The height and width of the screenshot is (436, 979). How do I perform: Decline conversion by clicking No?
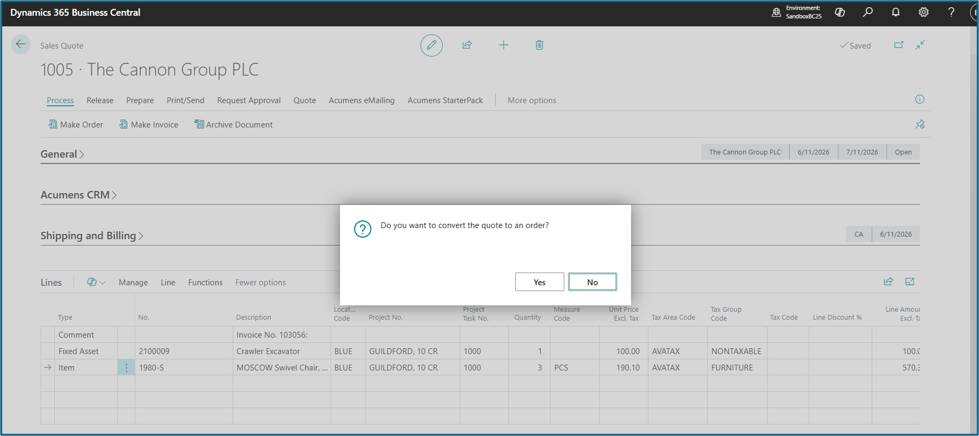click(593, 282)
